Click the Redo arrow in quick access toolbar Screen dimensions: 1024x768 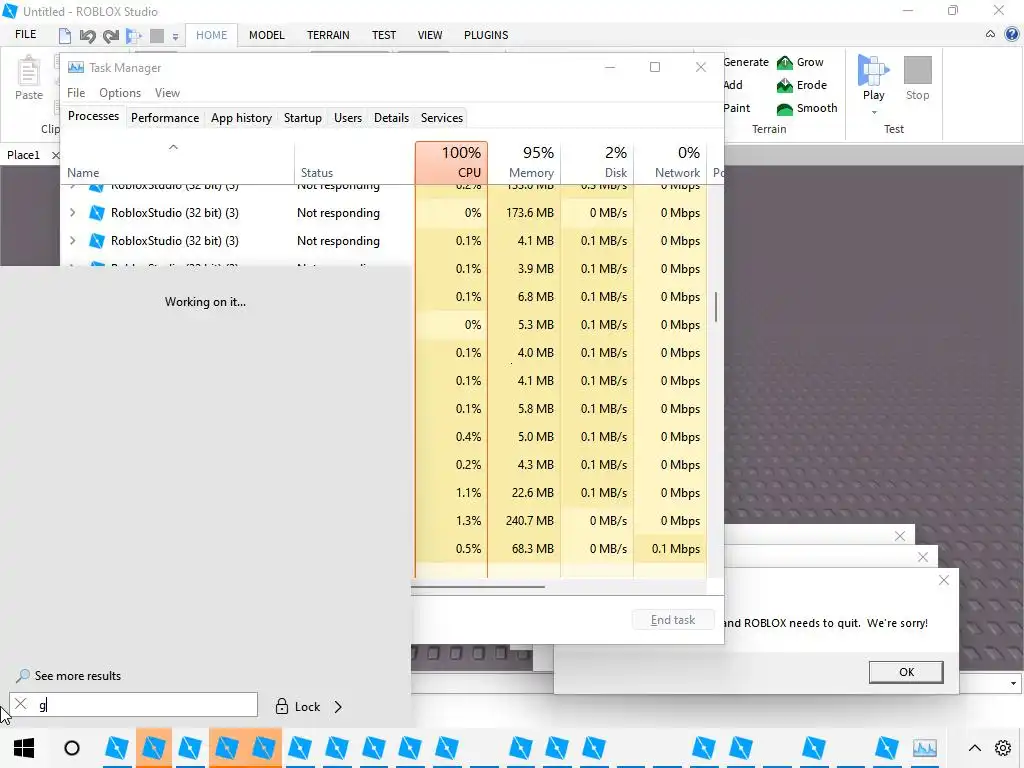pyautogui.click(x=111, y=35)
